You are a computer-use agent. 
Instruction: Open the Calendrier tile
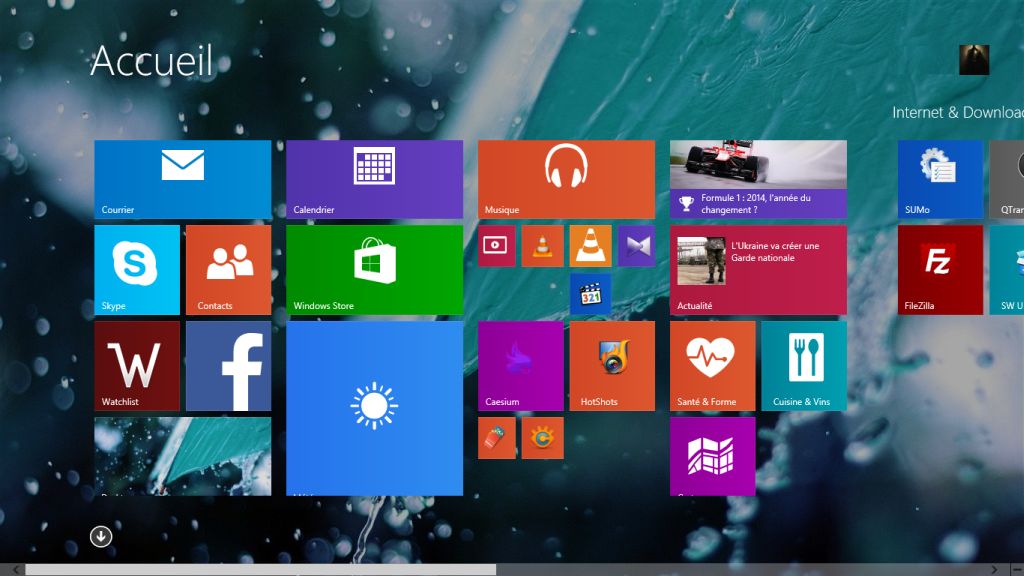tap(374, 179)
